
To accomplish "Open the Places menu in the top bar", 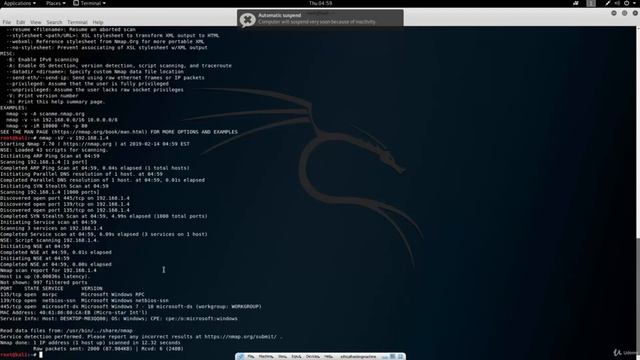I will click(56, 3).
